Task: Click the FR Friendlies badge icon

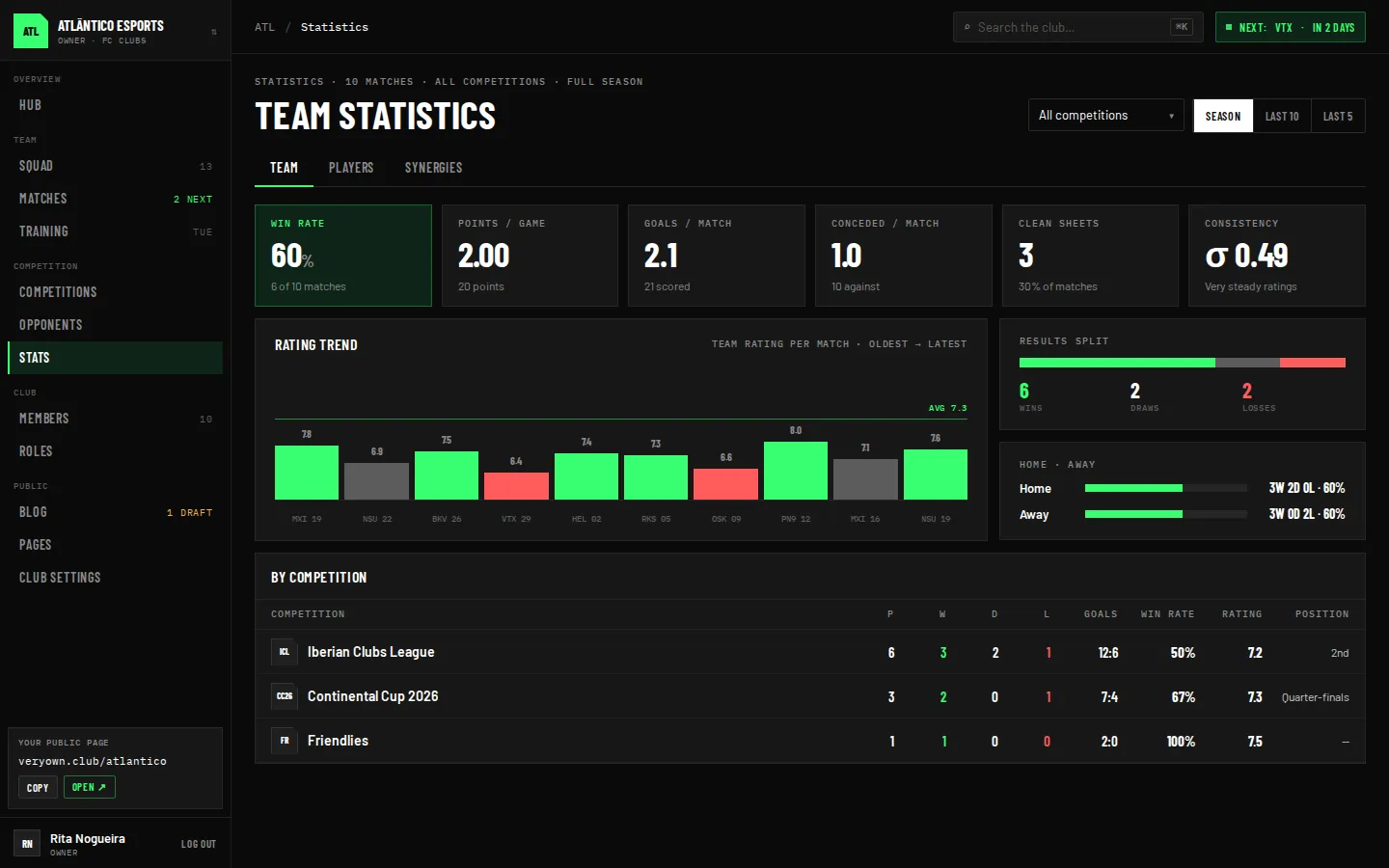Action: pyautogui.click(x=285, y=741)
